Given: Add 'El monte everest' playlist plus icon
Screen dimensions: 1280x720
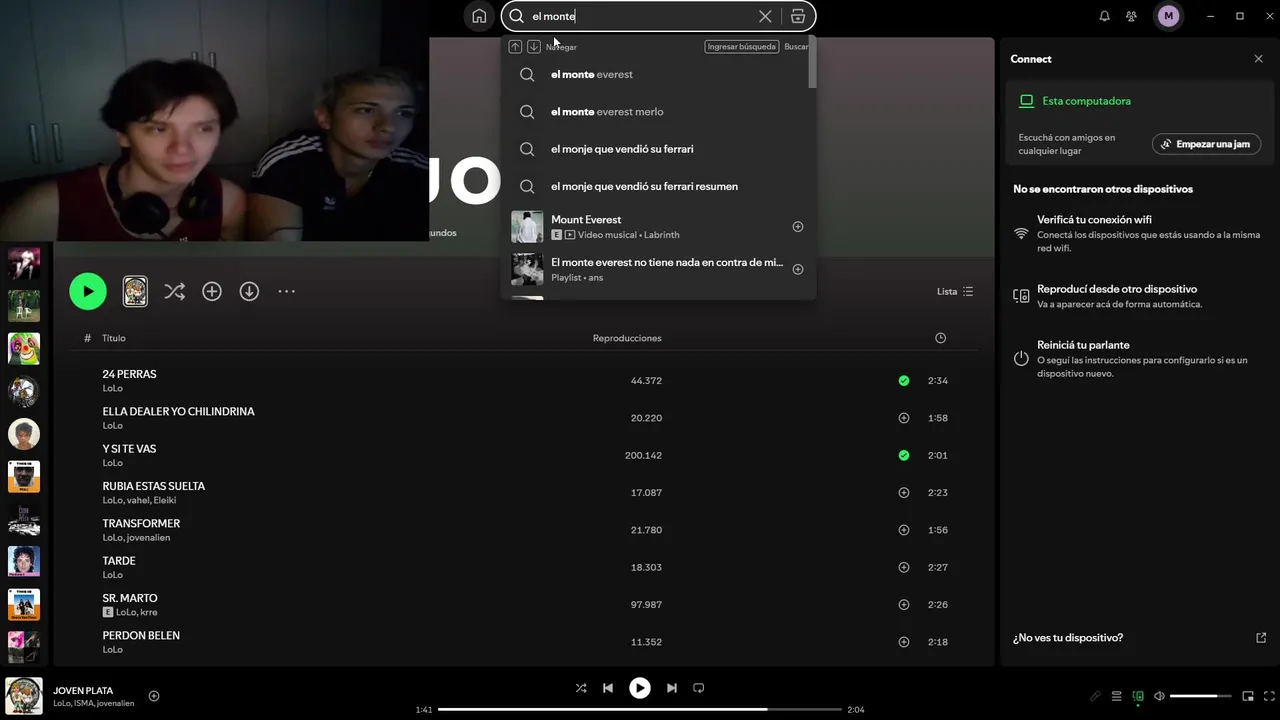Looking at the screenshot, I should pos(798,269).
